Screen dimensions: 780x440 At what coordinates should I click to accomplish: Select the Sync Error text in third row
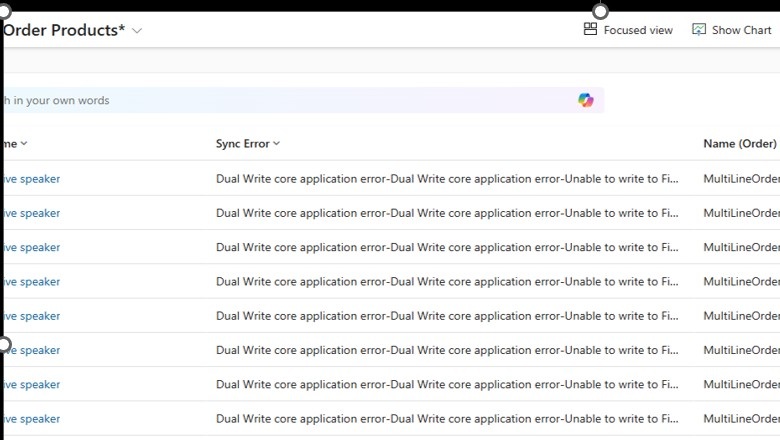447,248
